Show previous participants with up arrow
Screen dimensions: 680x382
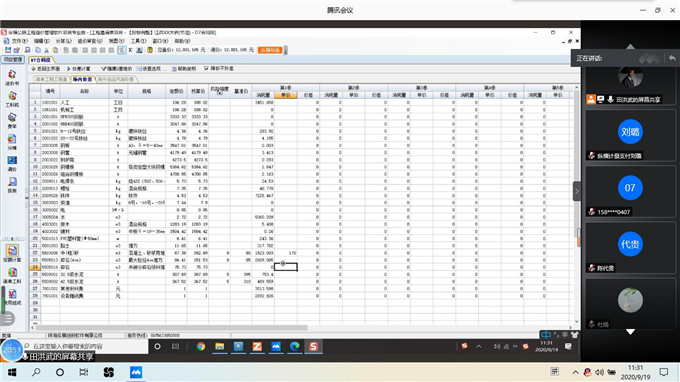(x=630, y=46)
